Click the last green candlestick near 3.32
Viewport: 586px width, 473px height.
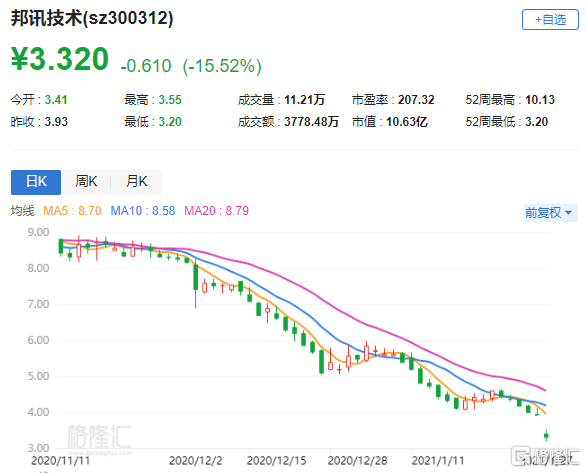point(546,435)
